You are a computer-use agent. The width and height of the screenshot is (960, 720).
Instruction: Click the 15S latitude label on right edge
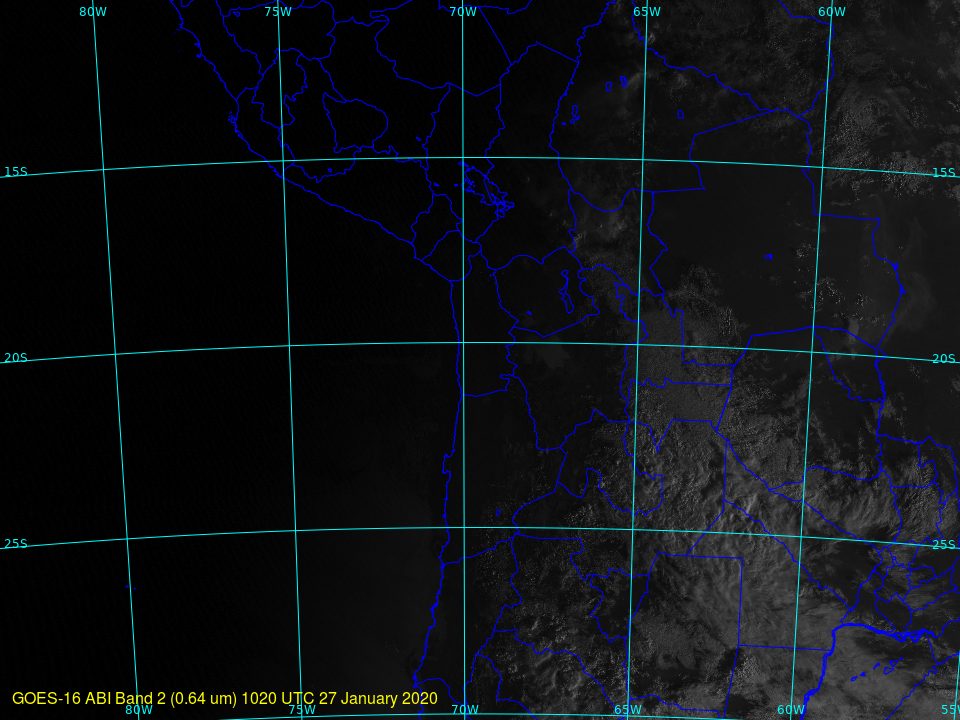tap(943, 173)
